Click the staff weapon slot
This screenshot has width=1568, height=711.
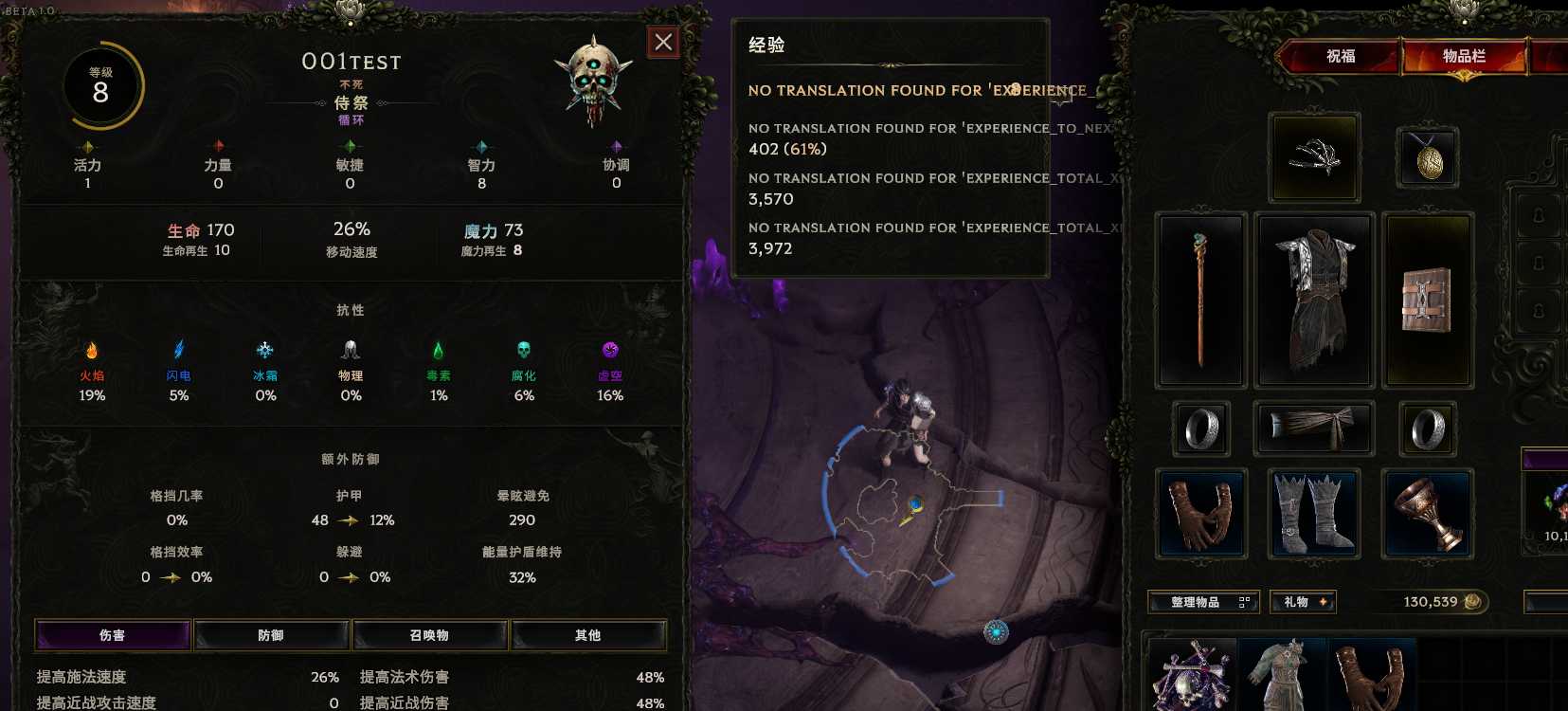click(x=1200, y=301)
